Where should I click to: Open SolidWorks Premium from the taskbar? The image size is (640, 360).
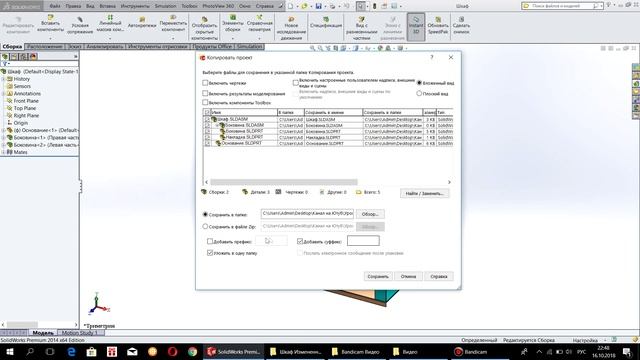pyautogui.click(x=234, y=351)
